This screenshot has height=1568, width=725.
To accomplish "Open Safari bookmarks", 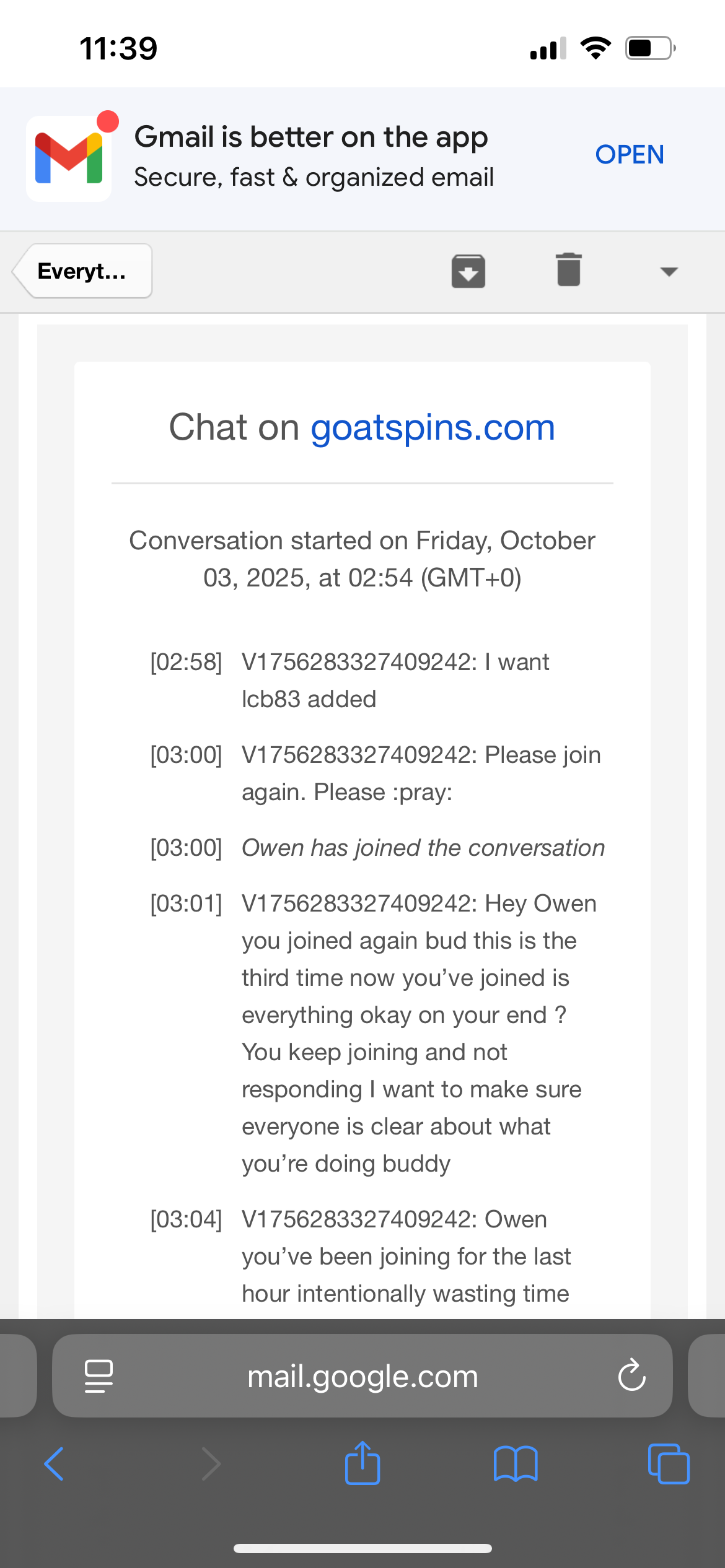I will click(x=516, y=1464).
